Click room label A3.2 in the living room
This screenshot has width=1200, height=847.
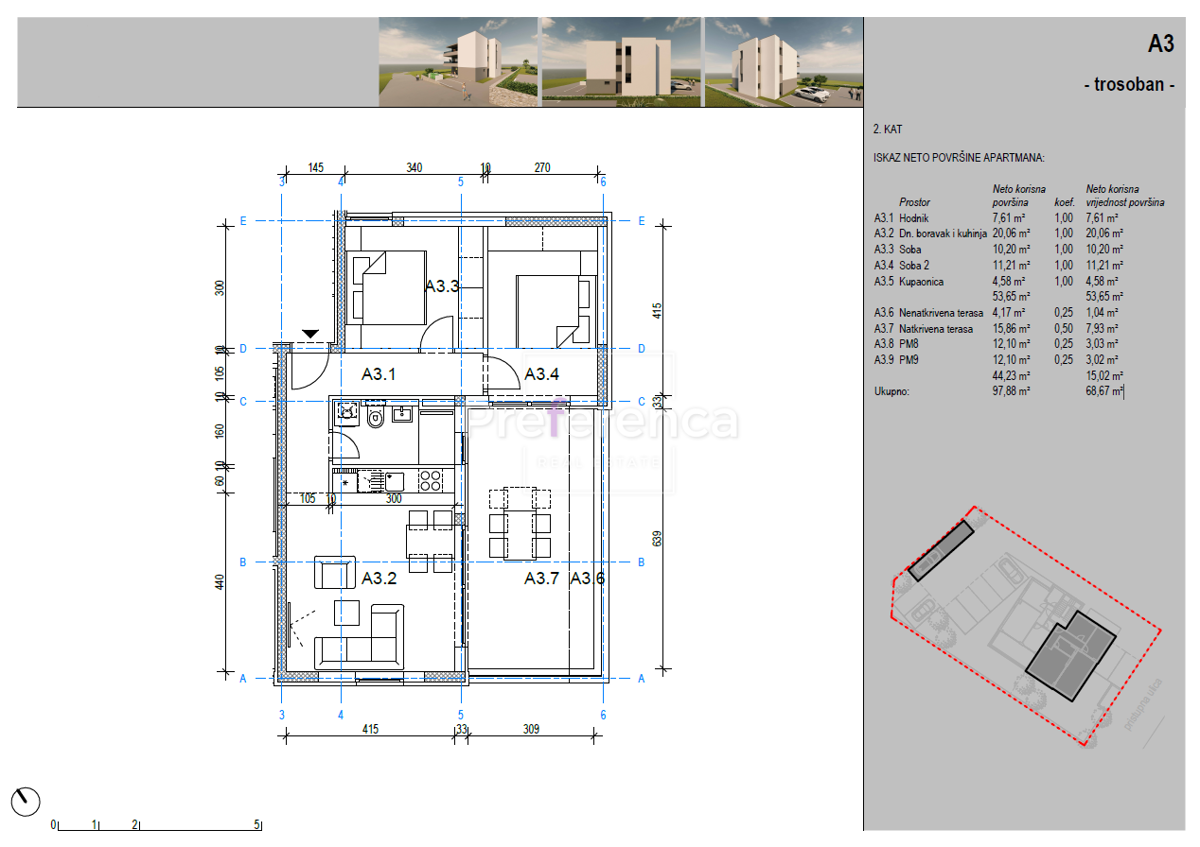(380, 578)
